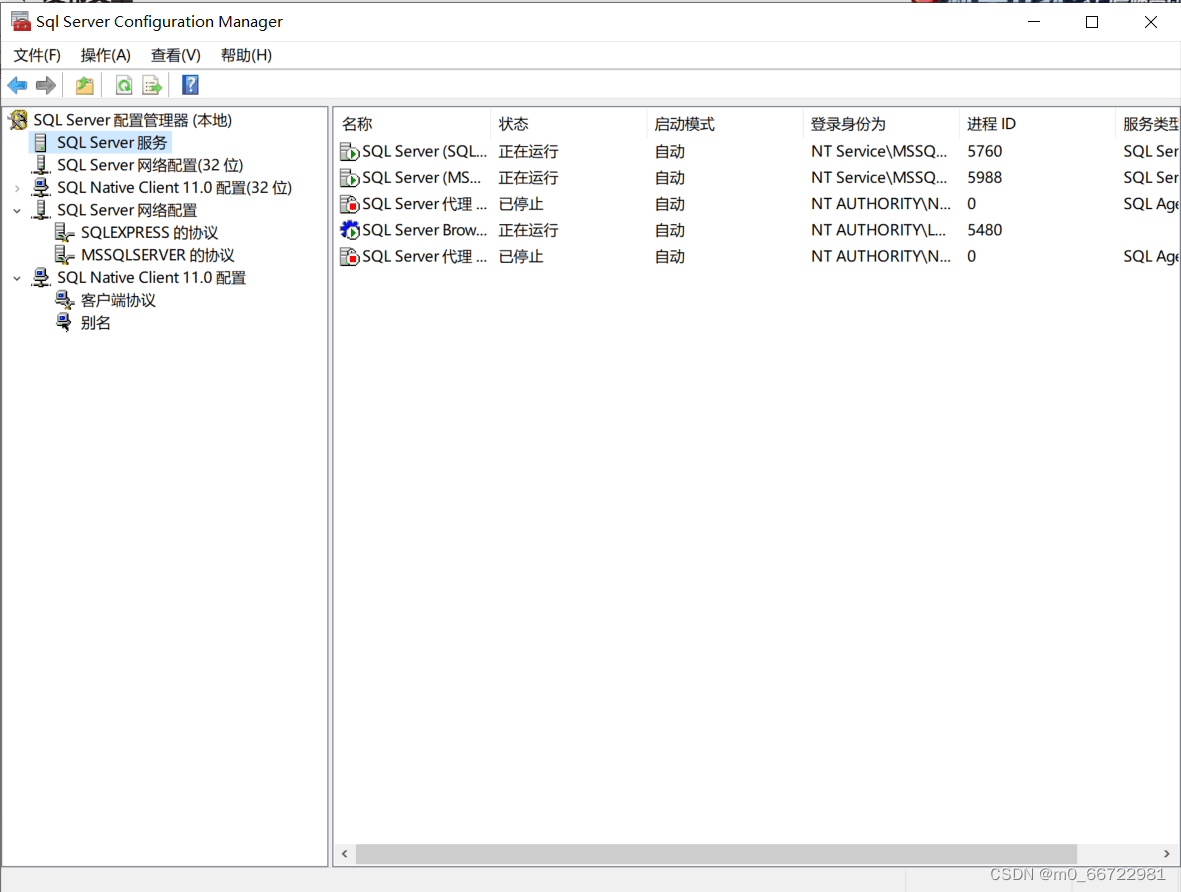1181x892 pixels.
Task: Sort by the 名称 column header
Action: tap(413, 124)
